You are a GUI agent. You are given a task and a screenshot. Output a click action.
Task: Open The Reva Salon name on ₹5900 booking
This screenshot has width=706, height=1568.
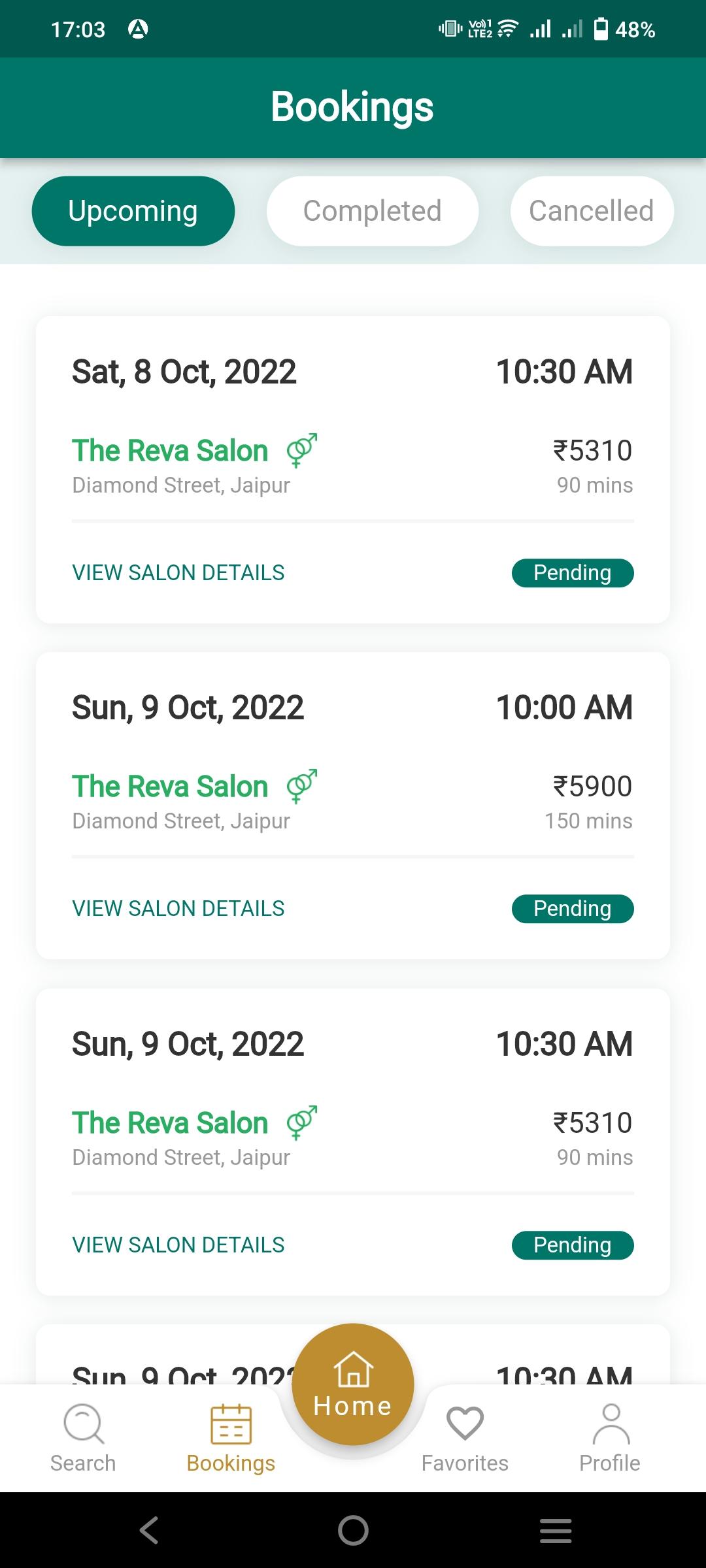170,786
